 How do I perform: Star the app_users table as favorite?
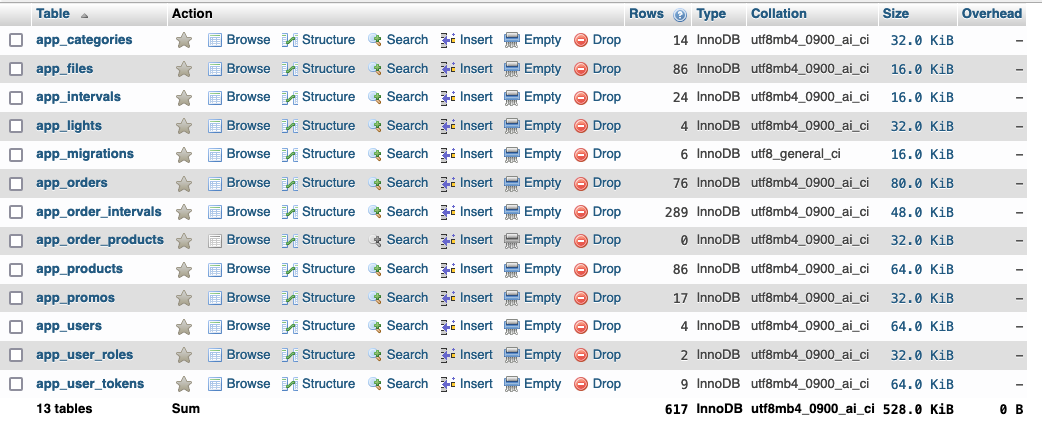coord(184,327)
